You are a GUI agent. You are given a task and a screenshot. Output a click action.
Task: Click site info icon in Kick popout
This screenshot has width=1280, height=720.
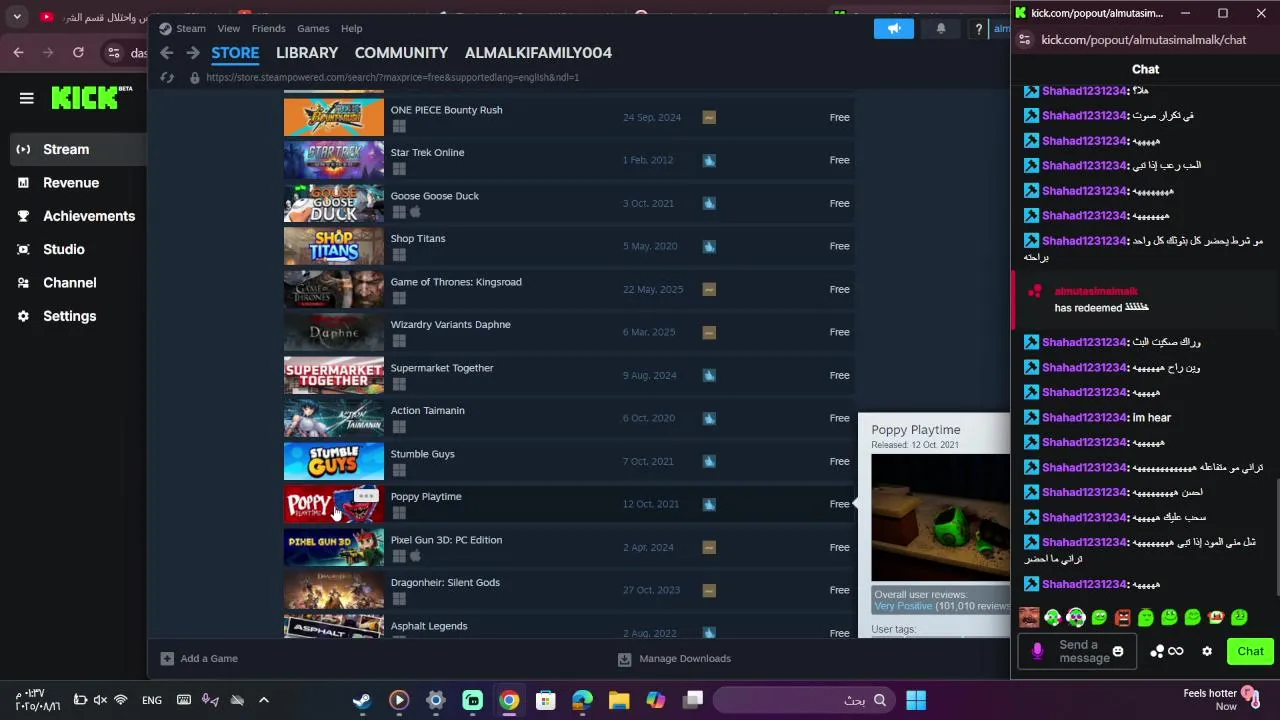point(1024,40)
